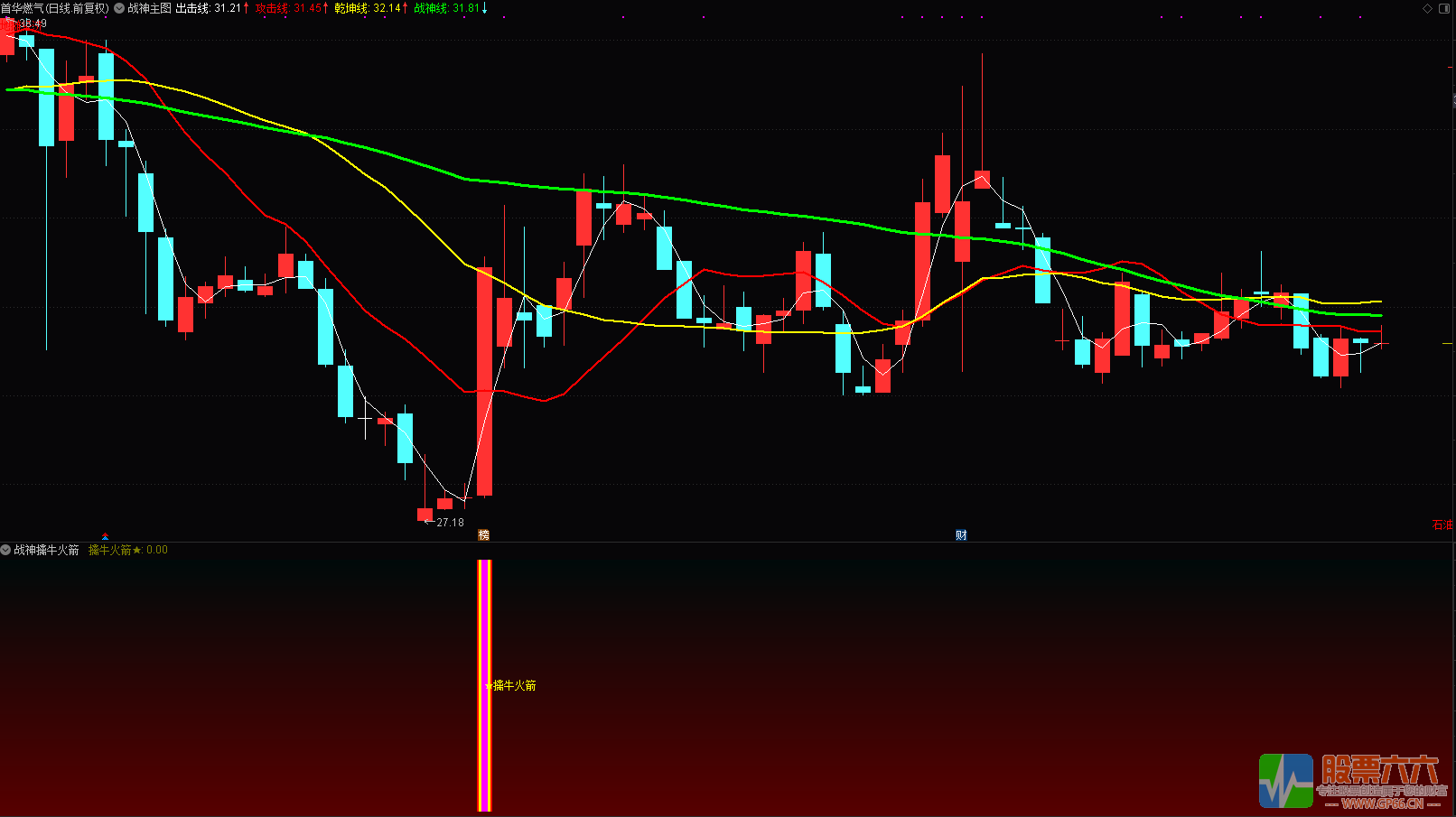Click the 榜 marker below the chart
Viewport: 1456px width, 817px height.
point(484,535)
